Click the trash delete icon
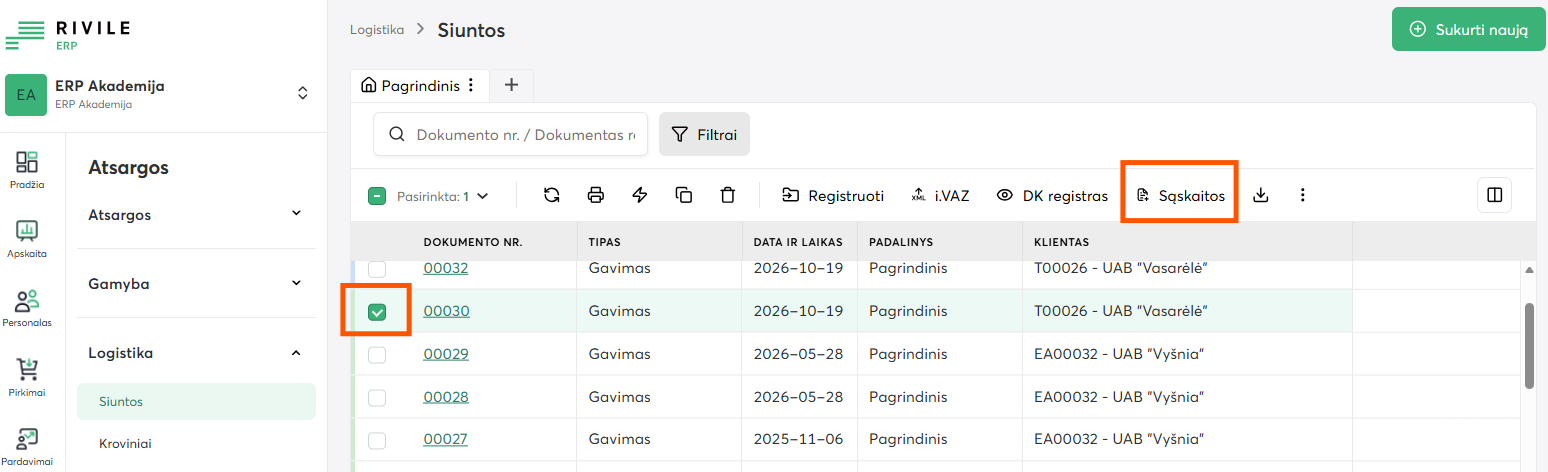This screenshot has width=1548, height=472. pyautogui.click(x=728, y=195)
